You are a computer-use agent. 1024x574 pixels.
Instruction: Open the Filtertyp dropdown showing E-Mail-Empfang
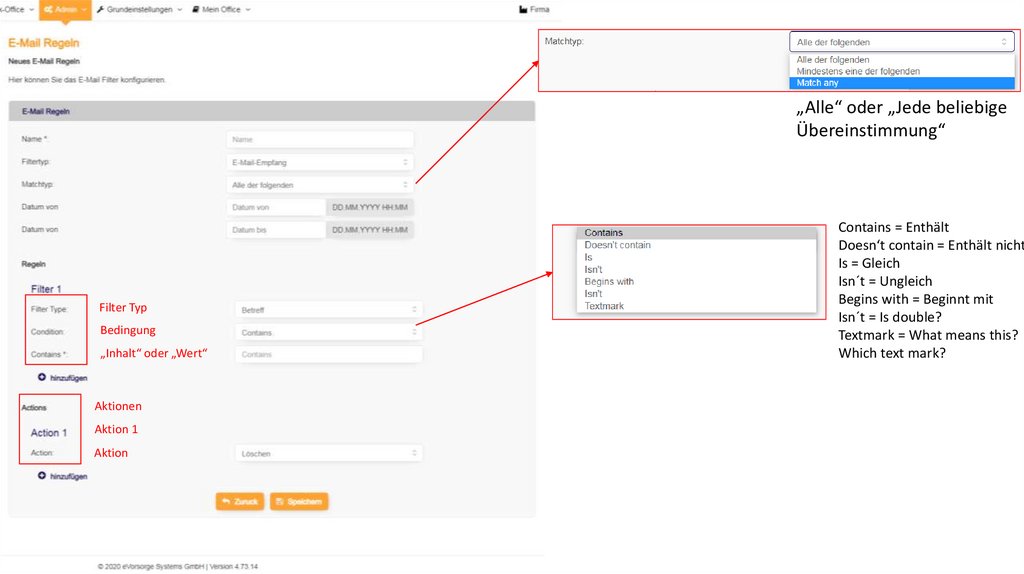[319, 162]
